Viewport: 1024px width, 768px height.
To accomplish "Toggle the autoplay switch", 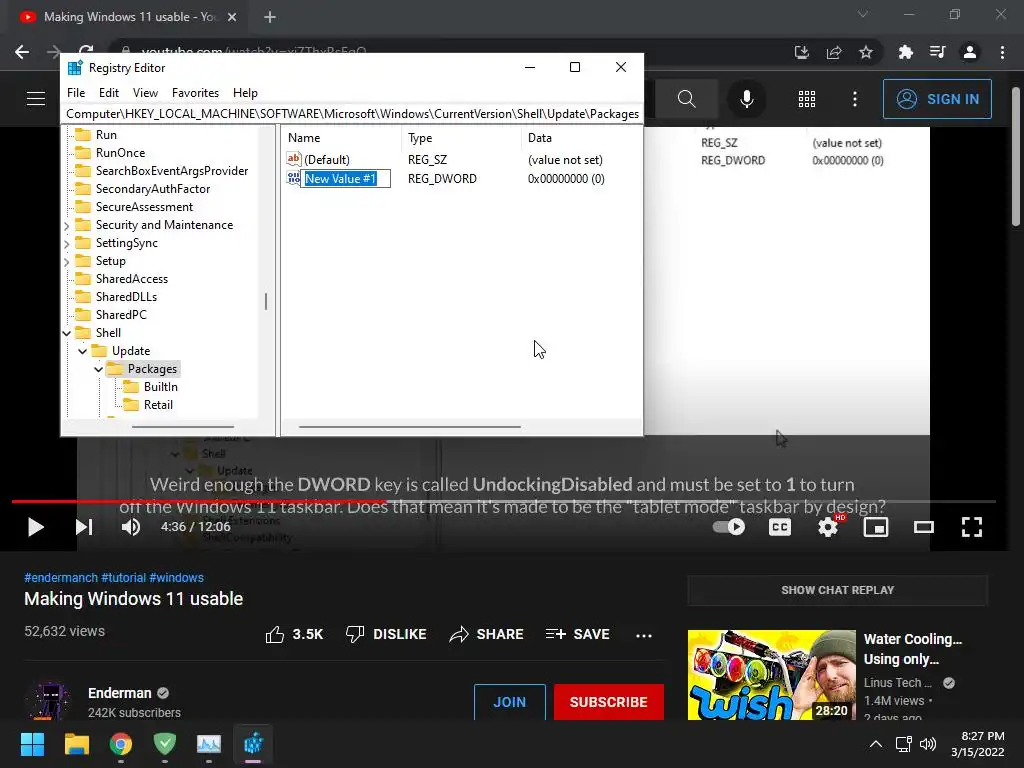I will tap(729, 527).
